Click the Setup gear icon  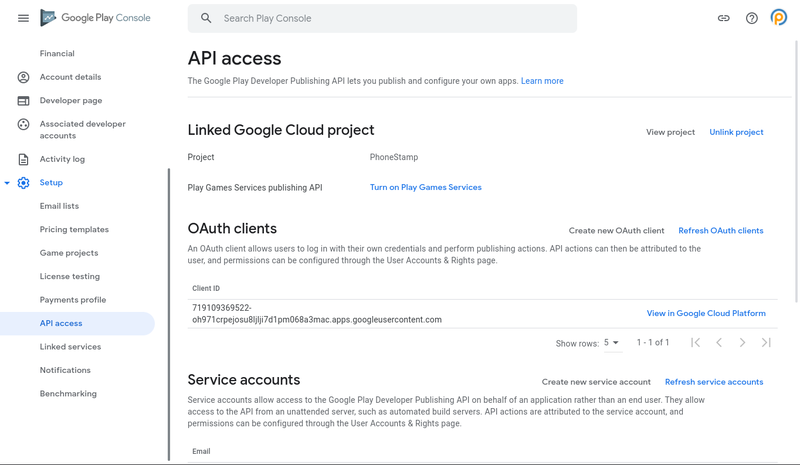coord(23,183)
